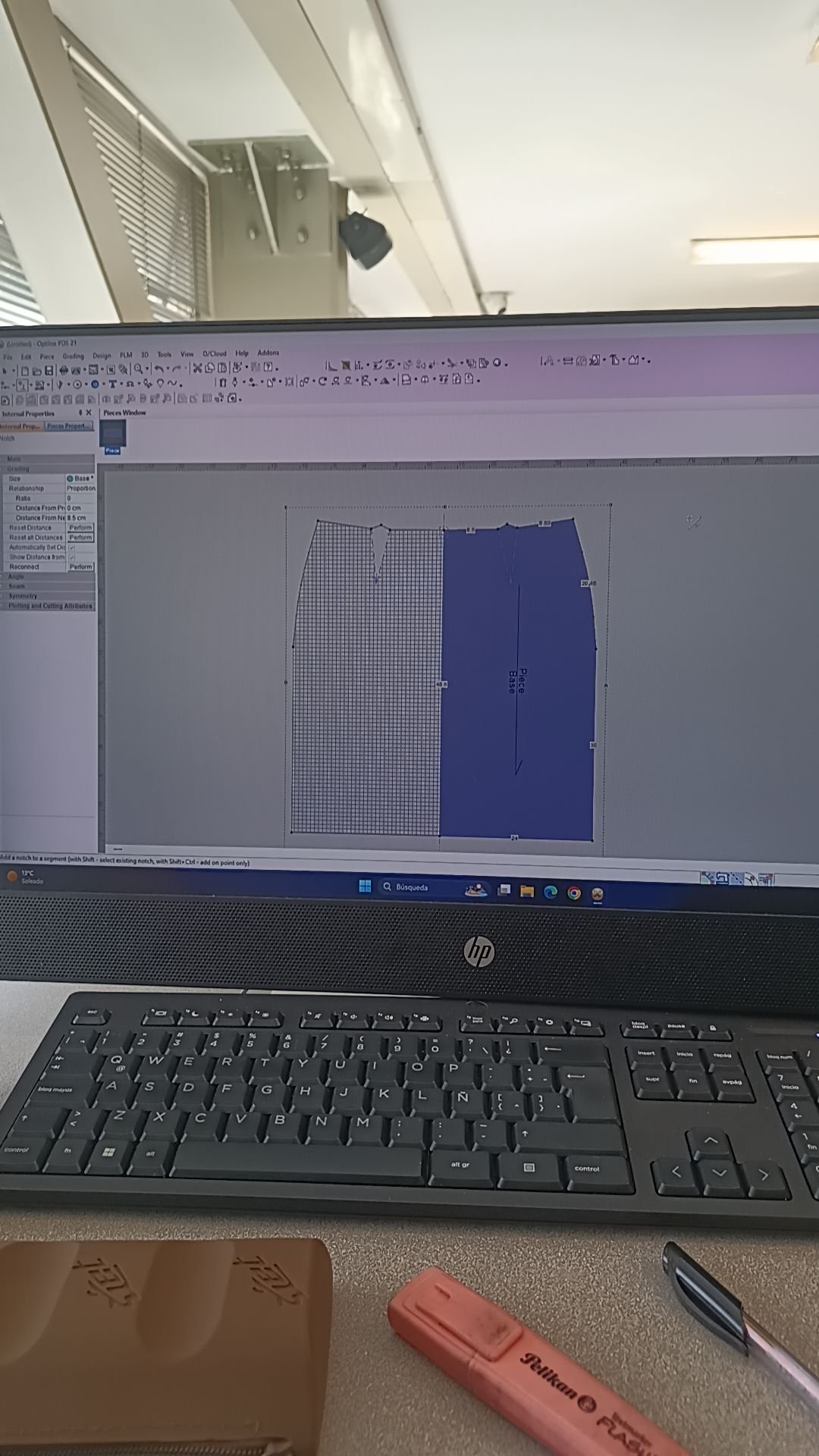The height and width of the screenshot is (1456, 819).
Task: Expand the Angle section
Action: tap(48, 576)
